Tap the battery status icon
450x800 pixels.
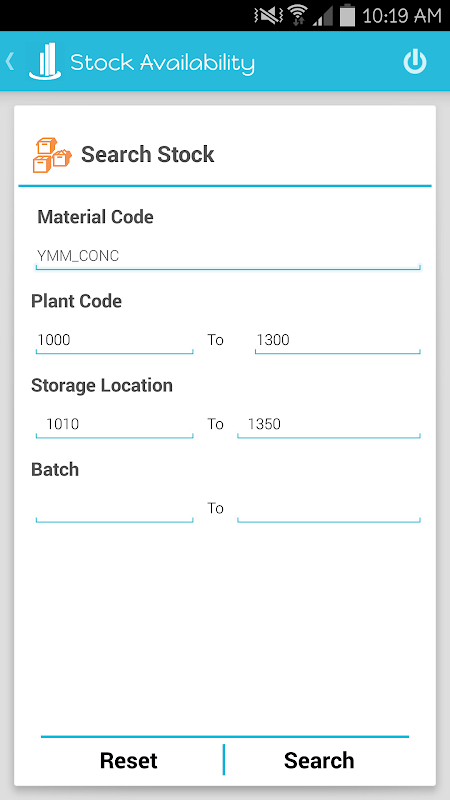(347, 15)
